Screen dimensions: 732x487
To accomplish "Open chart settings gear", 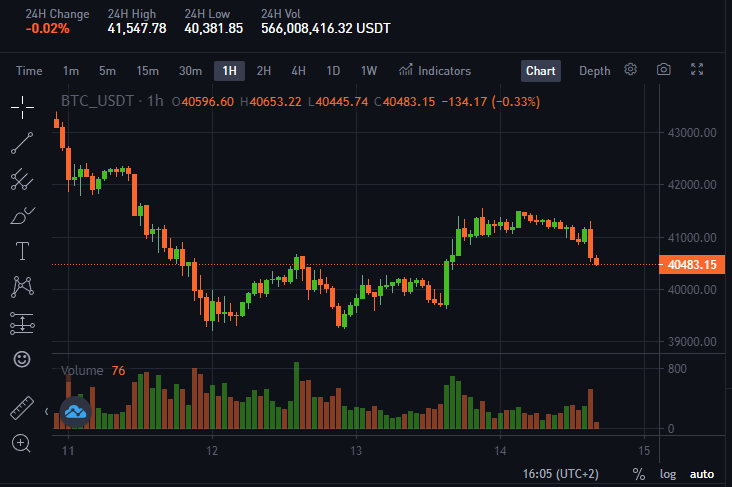I will (630, 70).
